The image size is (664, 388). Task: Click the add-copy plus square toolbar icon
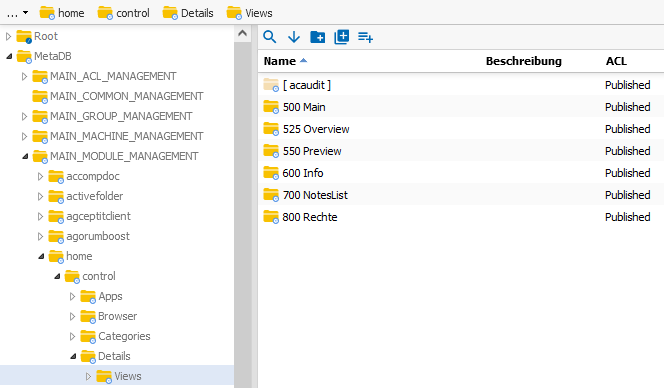(x=342, y=37)
